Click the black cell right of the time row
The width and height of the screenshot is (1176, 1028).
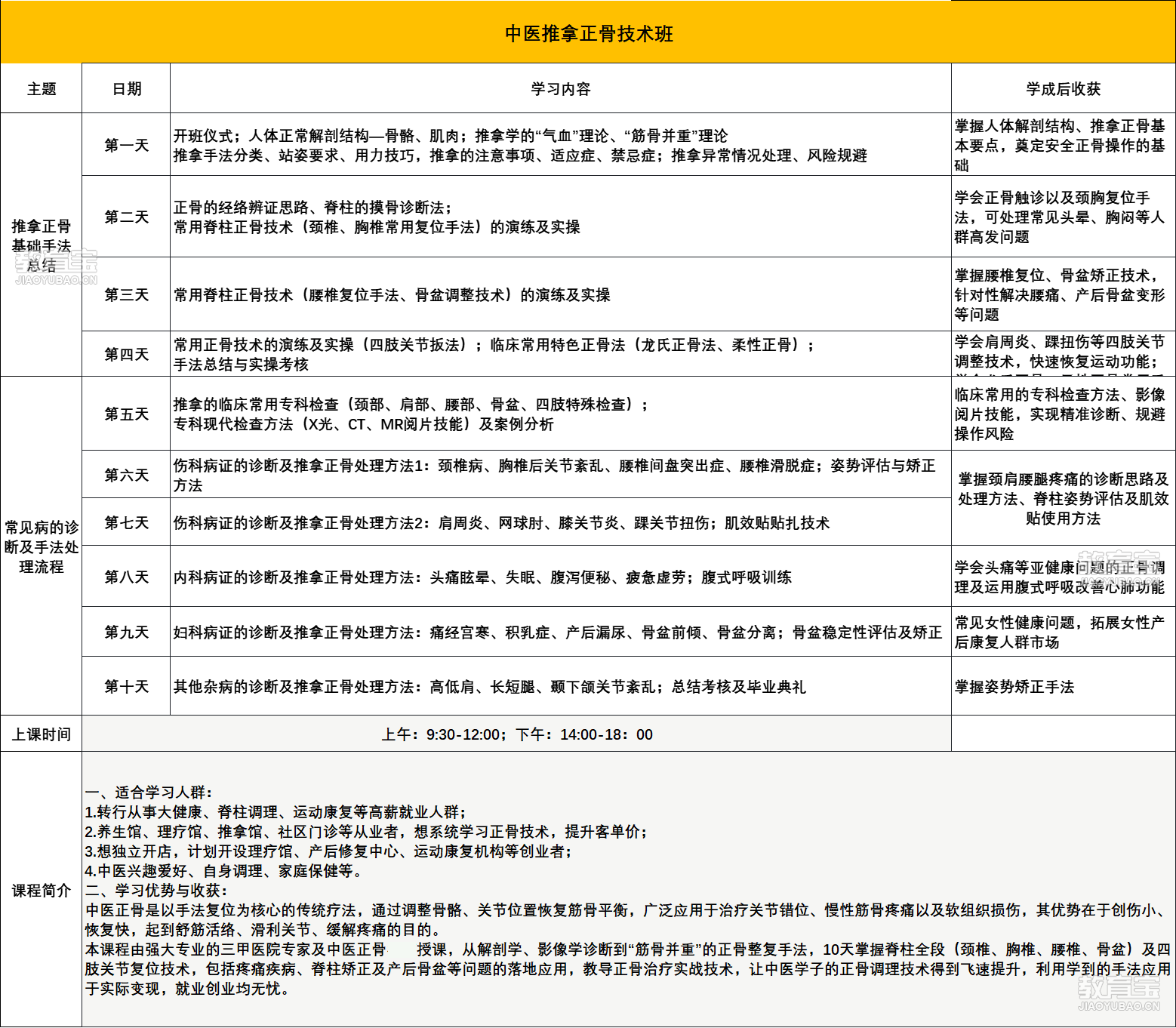point(1063,734)
